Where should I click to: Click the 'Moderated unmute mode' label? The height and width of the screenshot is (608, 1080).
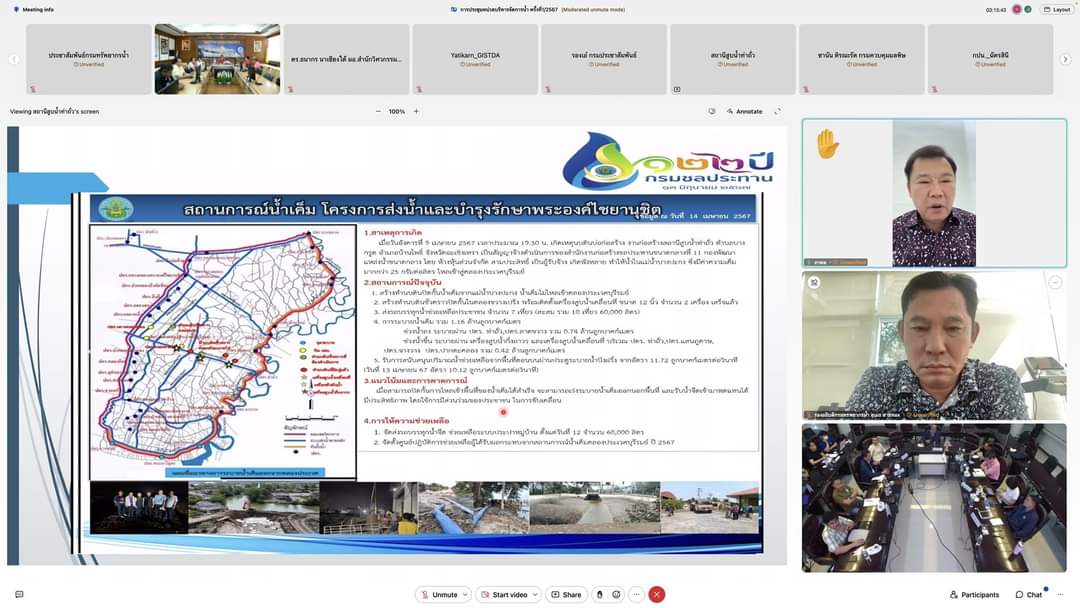(x=593, y=10)
